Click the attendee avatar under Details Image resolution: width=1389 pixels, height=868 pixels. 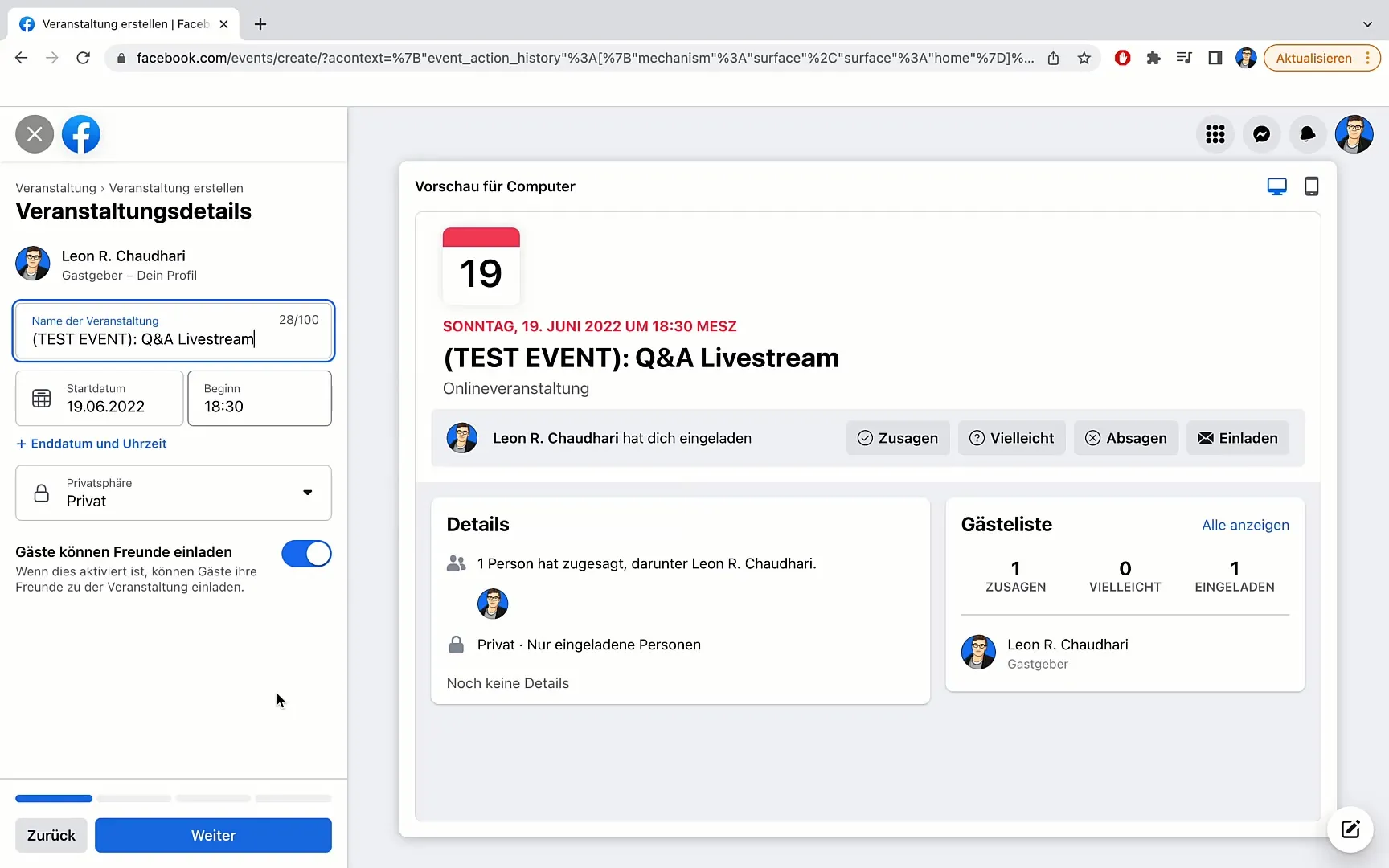coord(493,604)
